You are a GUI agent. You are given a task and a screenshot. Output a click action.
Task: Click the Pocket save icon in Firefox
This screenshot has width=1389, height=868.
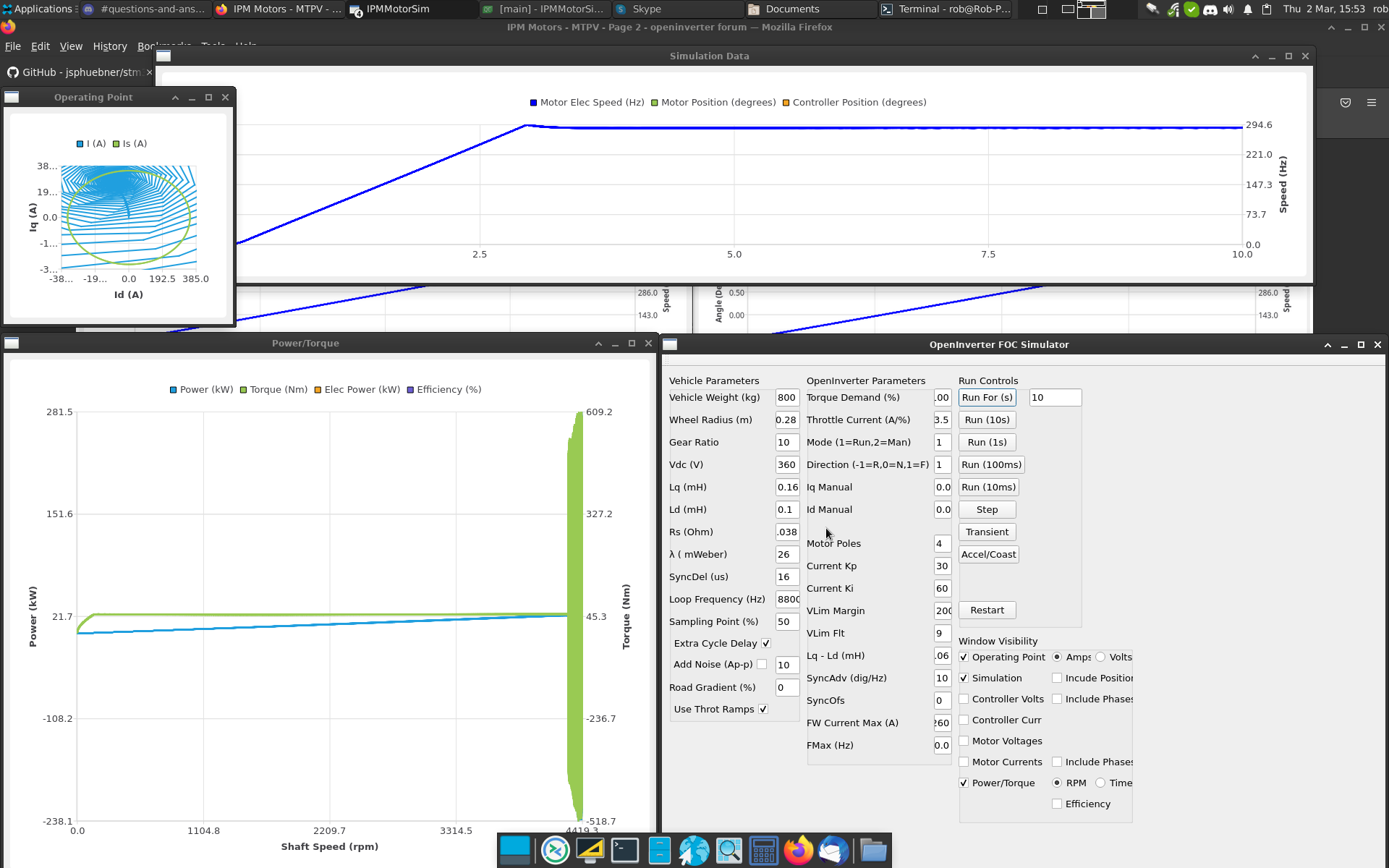[x=1345, y=103]
